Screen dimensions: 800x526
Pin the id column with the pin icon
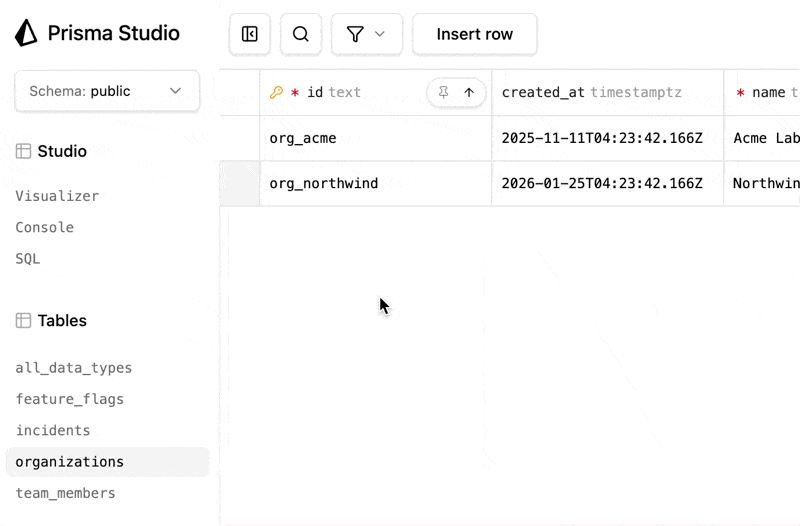(x=443, y=92)
